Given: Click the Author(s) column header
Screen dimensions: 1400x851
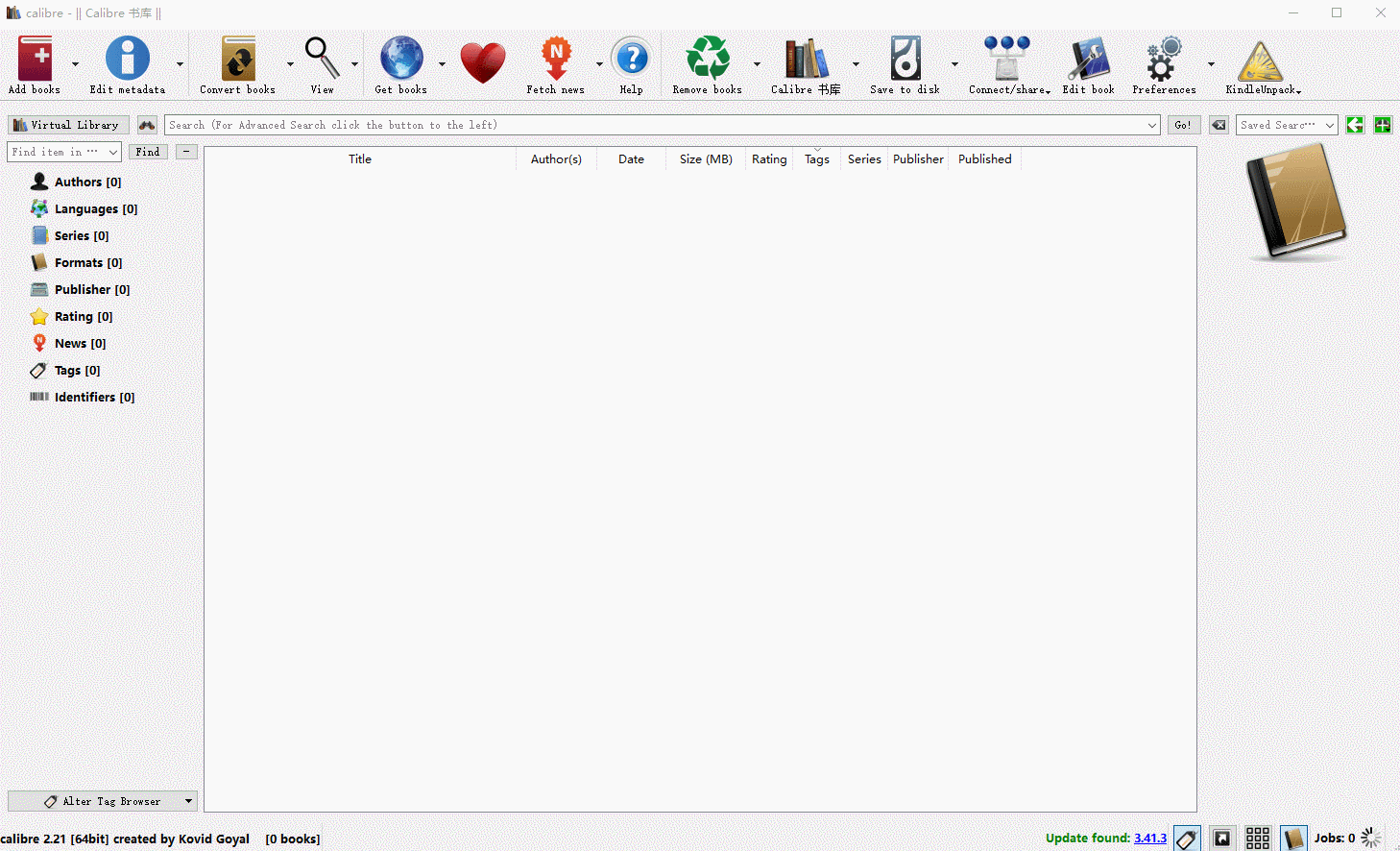Looking at the screenshot, I should point(556,159).
